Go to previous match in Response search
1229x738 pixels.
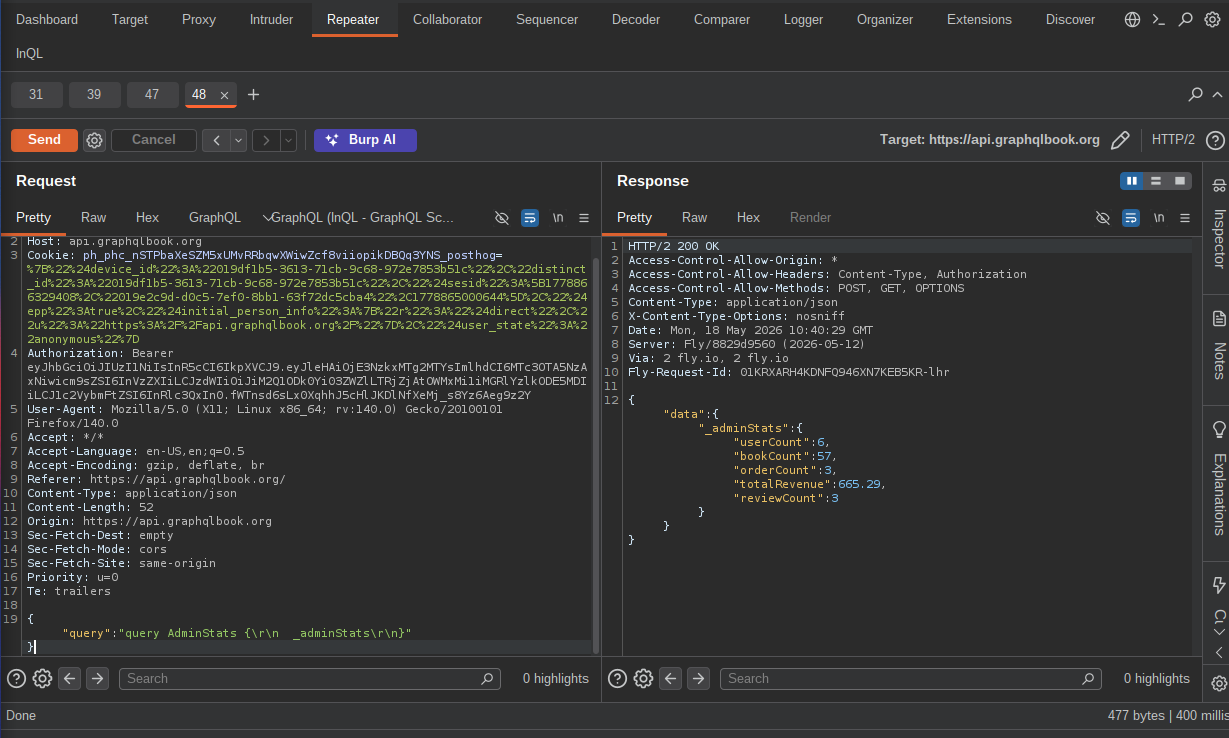pyautogui.click(x=670, y=678)
